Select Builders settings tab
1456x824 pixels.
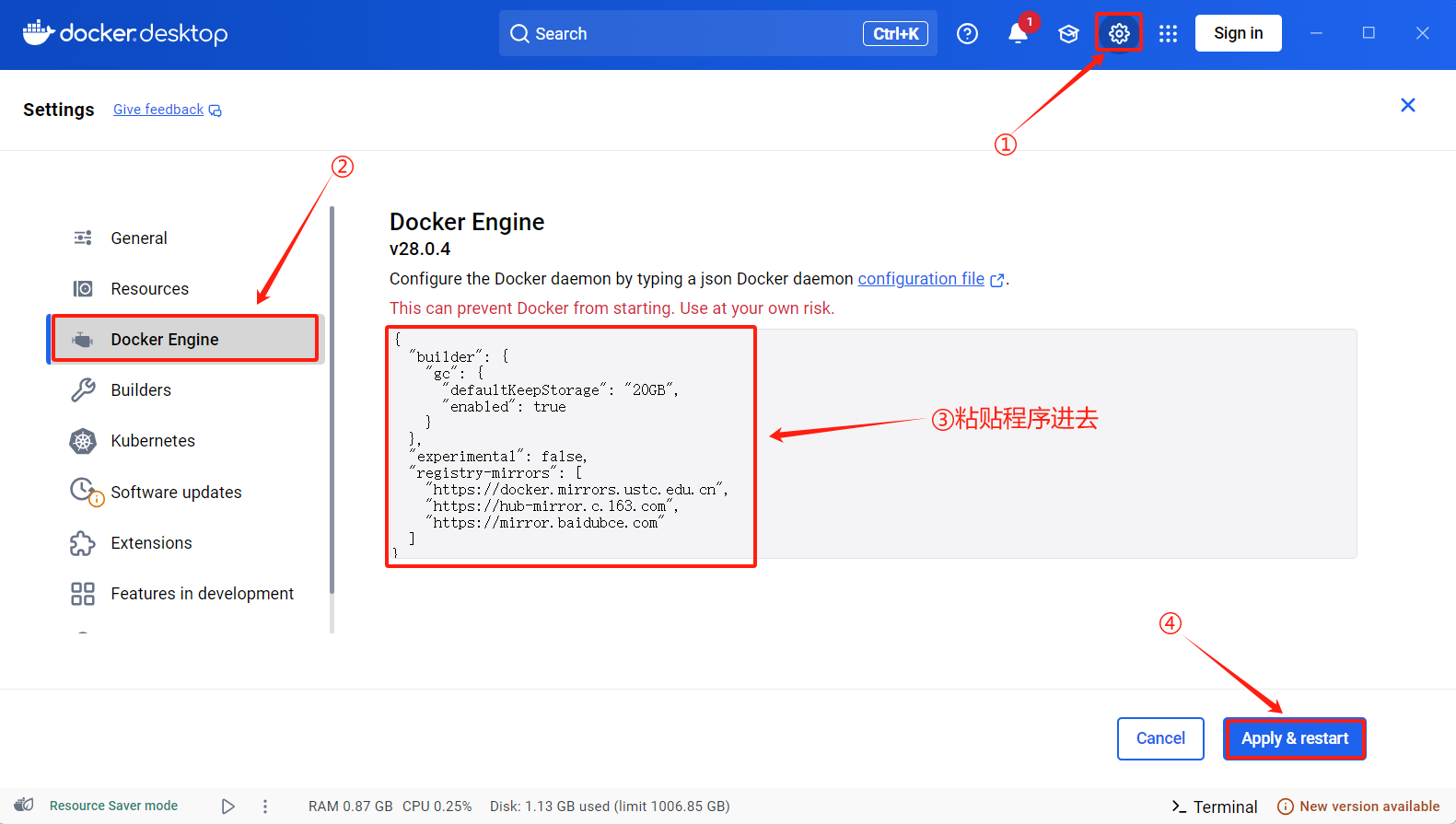tap(187, 390)
